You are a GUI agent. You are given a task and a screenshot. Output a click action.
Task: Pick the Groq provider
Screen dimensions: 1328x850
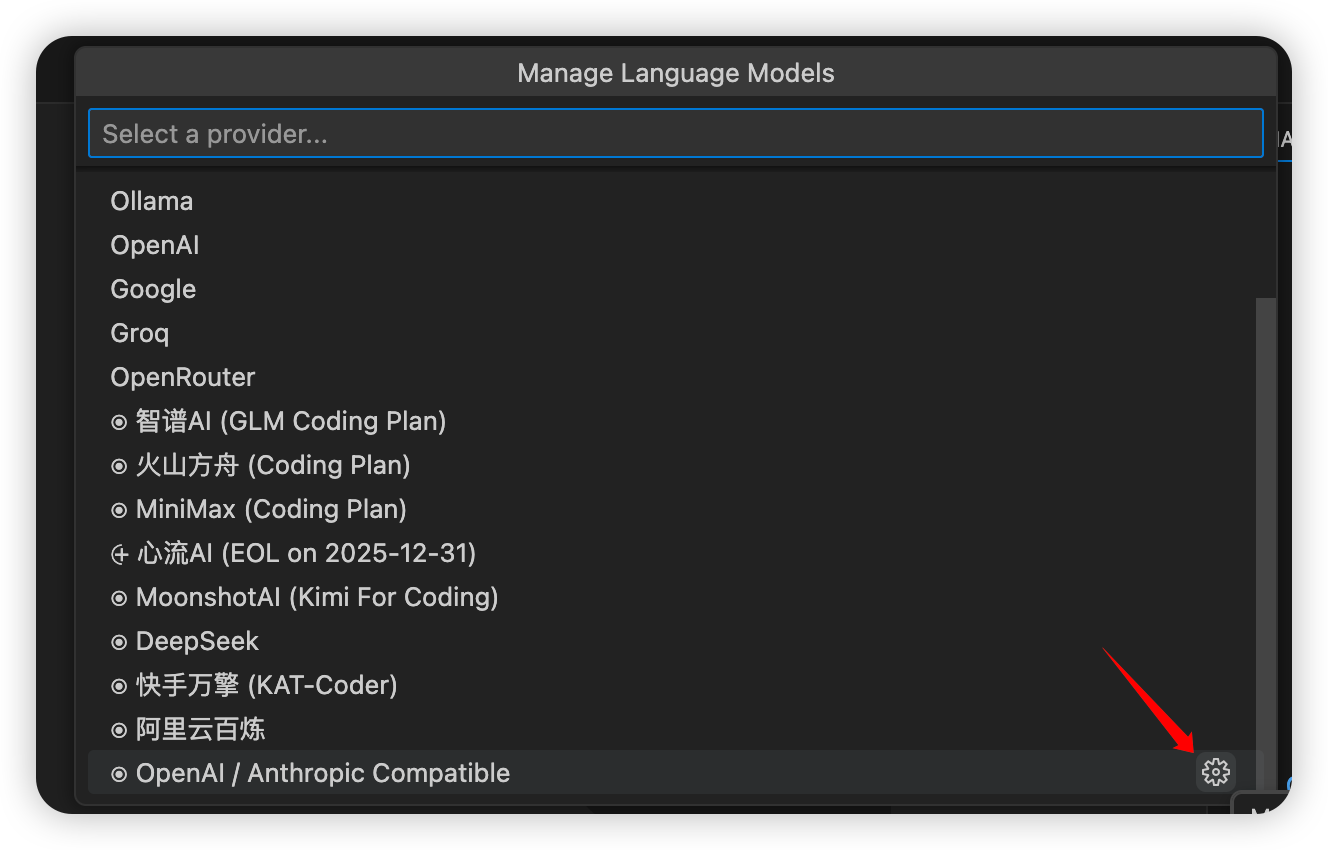click(x=676, y=333)
